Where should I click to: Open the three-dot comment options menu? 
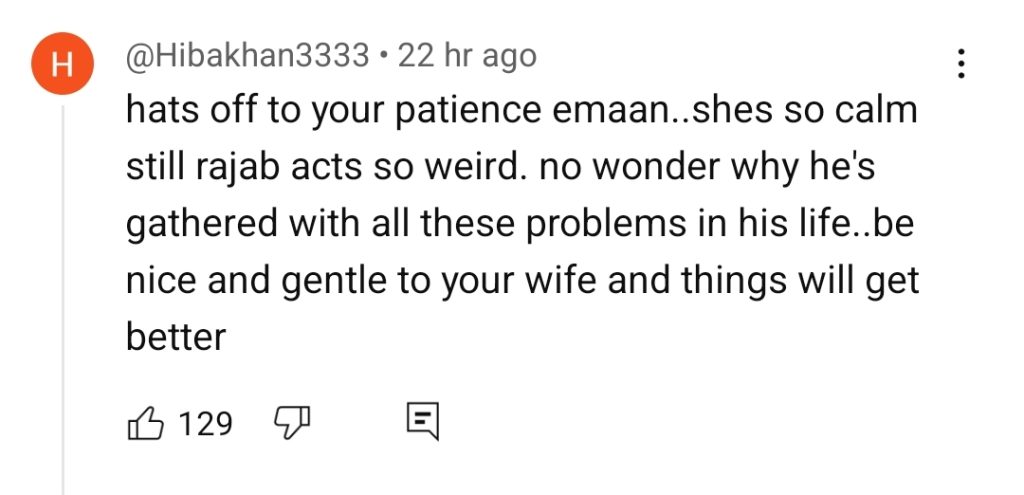(x=961, y=63)
